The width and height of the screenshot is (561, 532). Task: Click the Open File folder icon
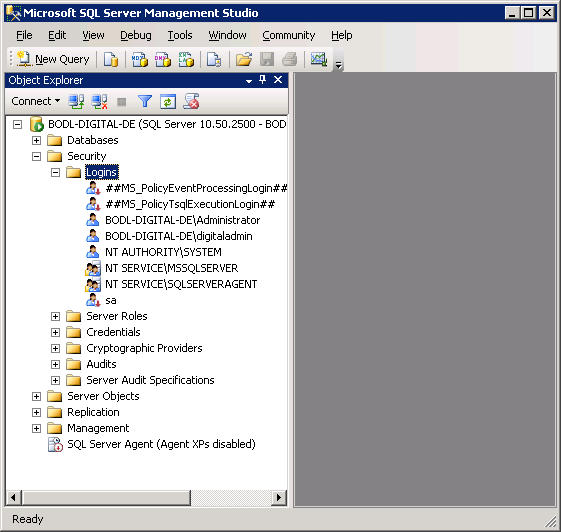(244, 59)
